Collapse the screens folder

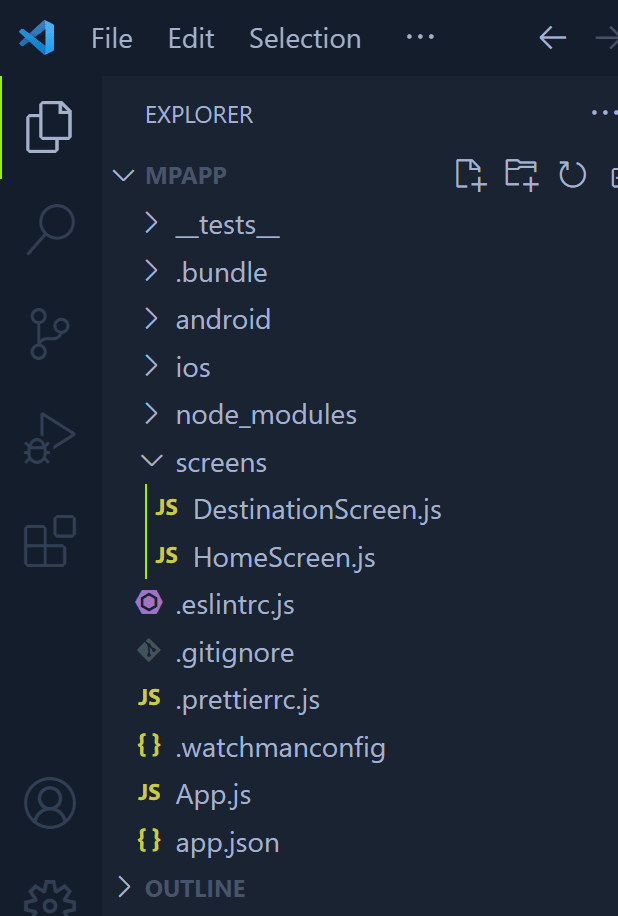pyautogui.click(x=221, y=463)
